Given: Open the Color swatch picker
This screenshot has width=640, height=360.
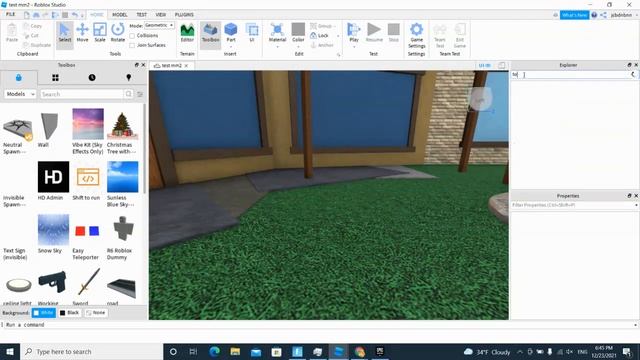Looking at the screenshot, I should (298, 33).
